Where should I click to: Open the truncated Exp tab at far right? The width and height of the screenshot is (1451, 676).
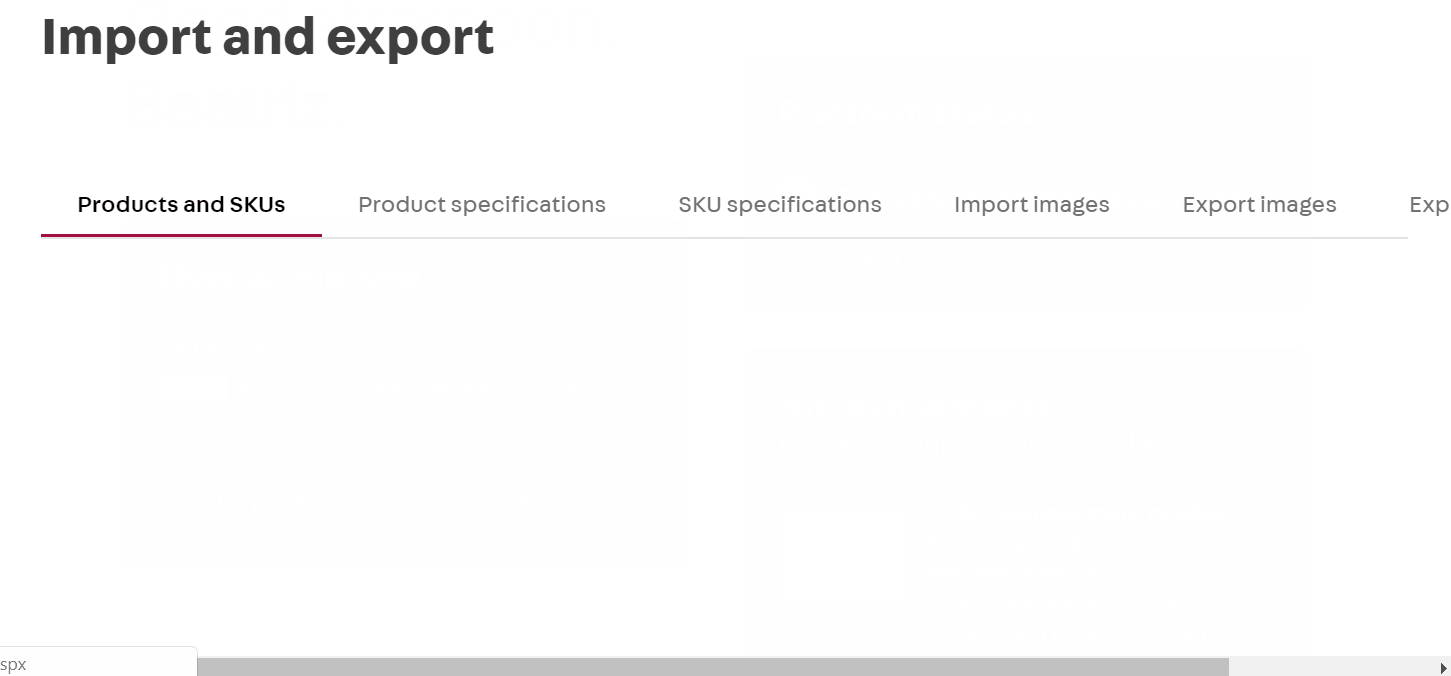(x=1429, y=204)
